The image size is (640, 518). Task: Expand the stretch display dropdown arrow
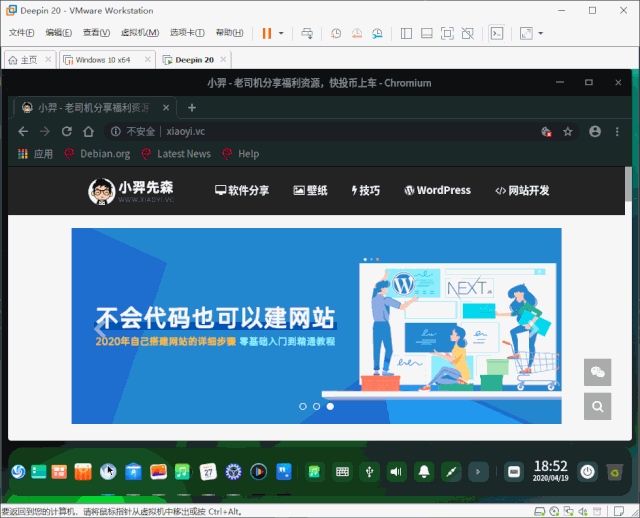pyautogui.click(x=540, y=33)
